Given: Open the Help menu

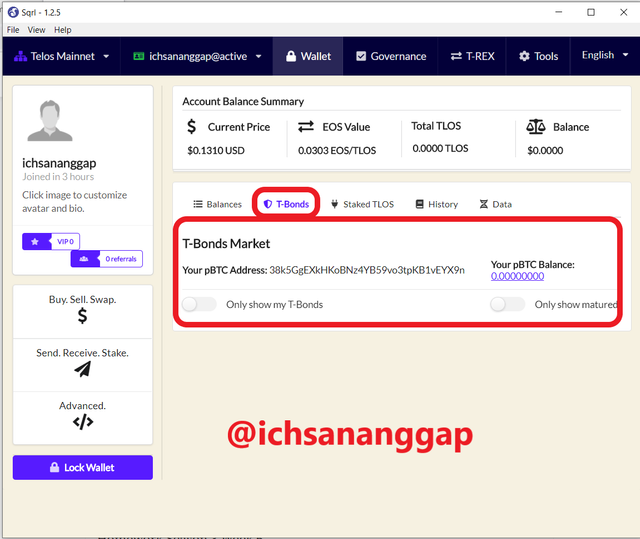Looking at the screenshot, I should 62,30.
